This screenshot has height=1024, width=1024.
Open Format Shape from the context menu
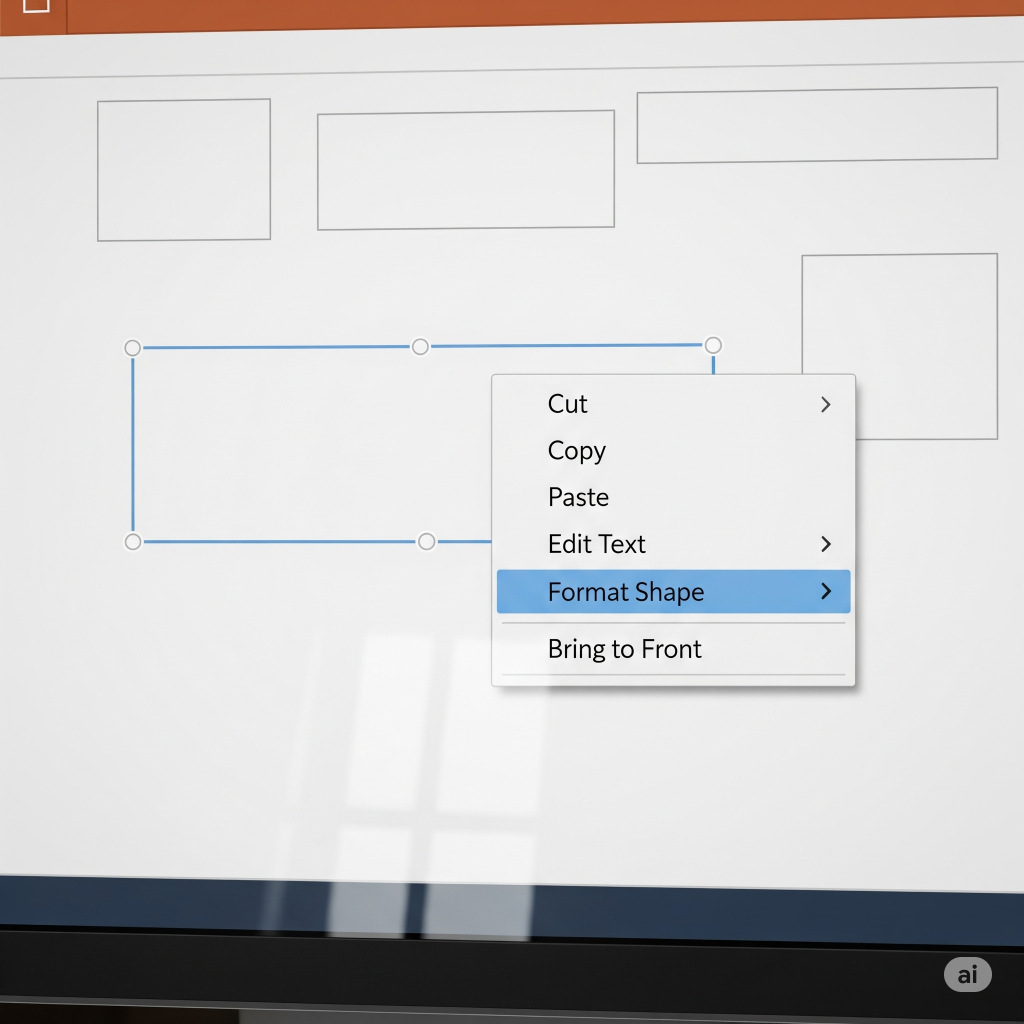[625, 592]
